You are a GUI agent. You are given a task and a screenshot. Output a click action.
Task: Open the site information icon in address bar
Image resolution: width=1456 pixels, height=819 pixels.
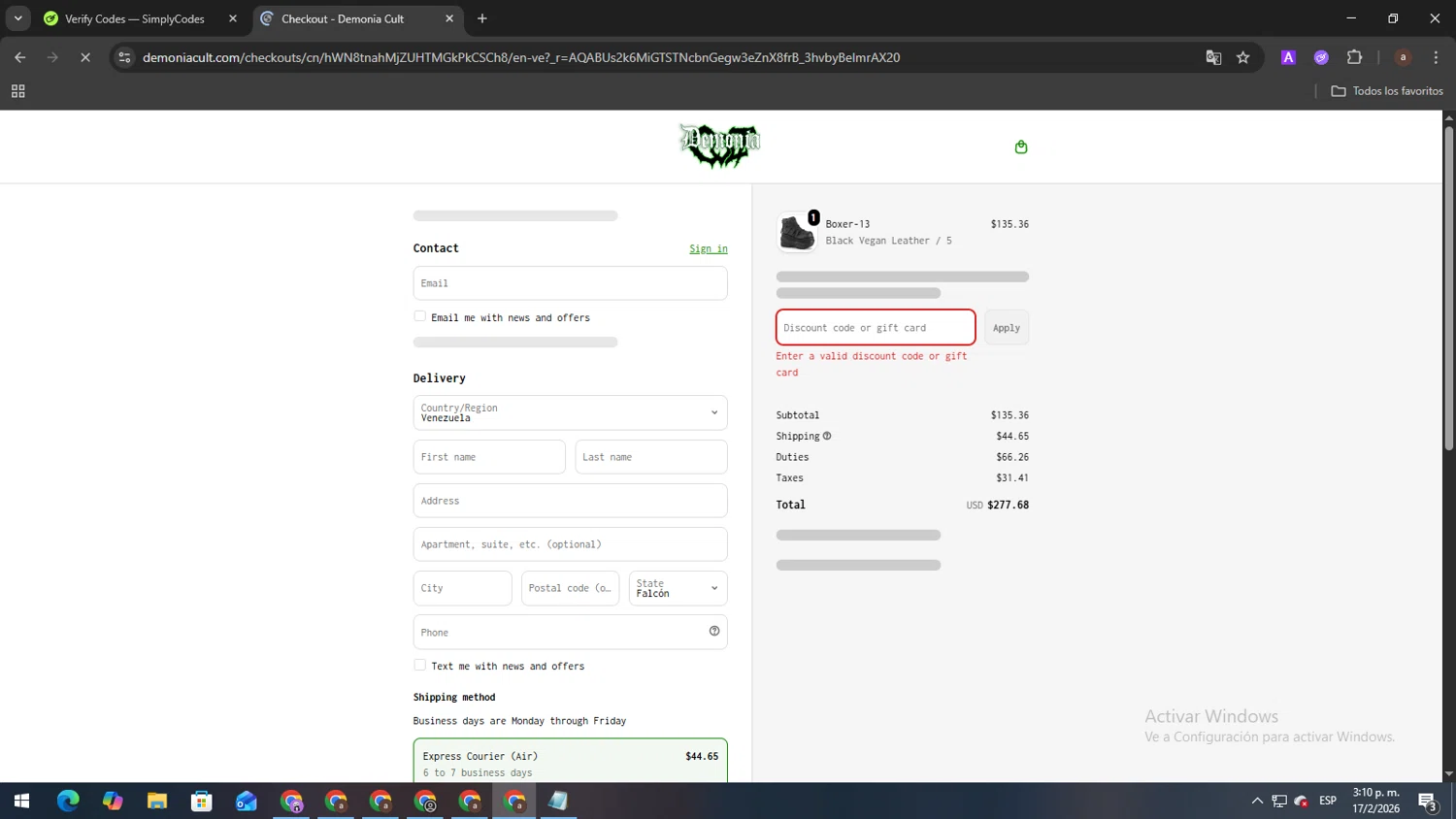(124, 57)
